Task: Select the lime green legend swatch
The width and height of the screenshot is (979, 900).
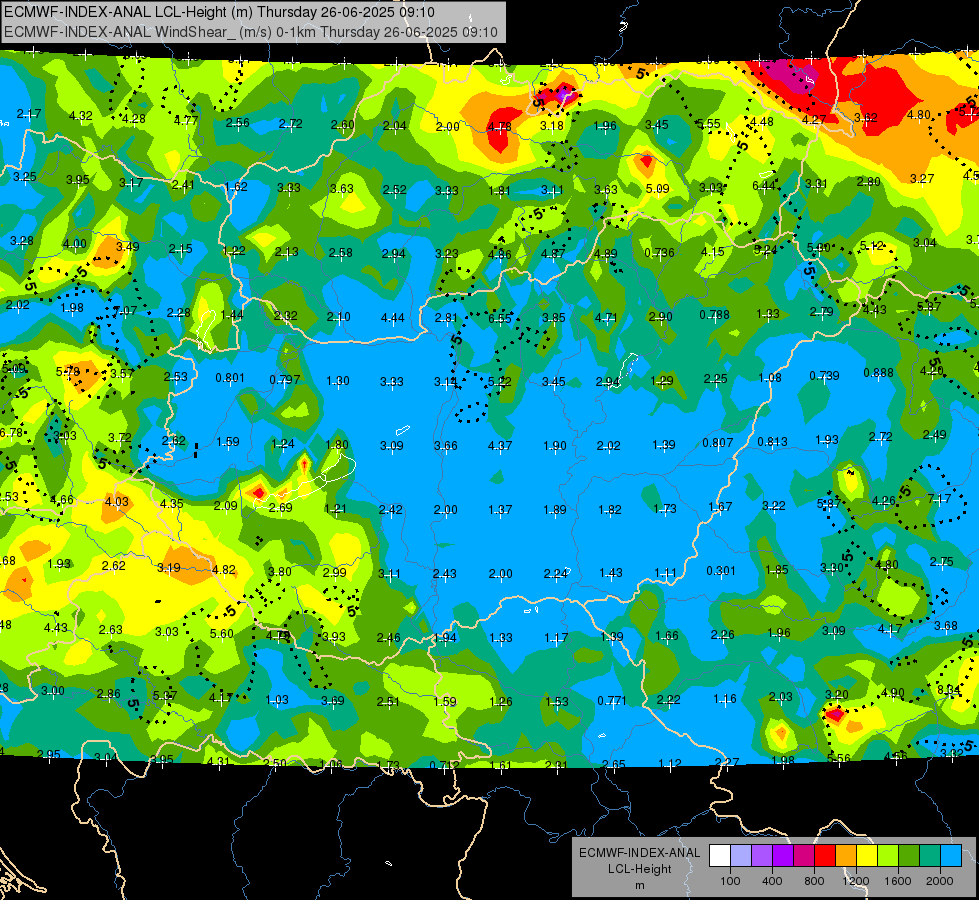Action: [x=888, y=855]
